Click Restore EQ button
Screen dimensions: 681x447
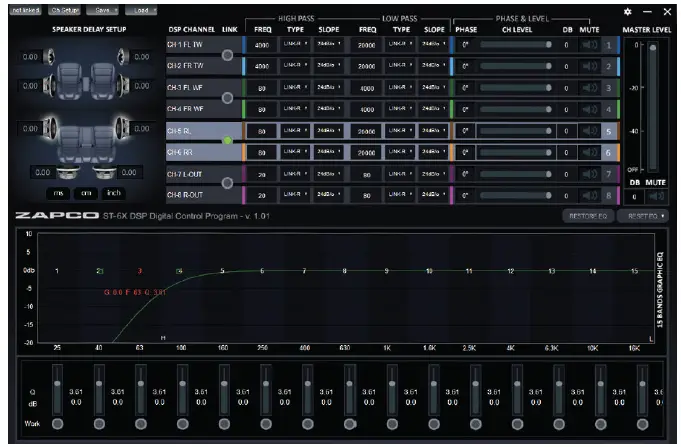point(588,216)
